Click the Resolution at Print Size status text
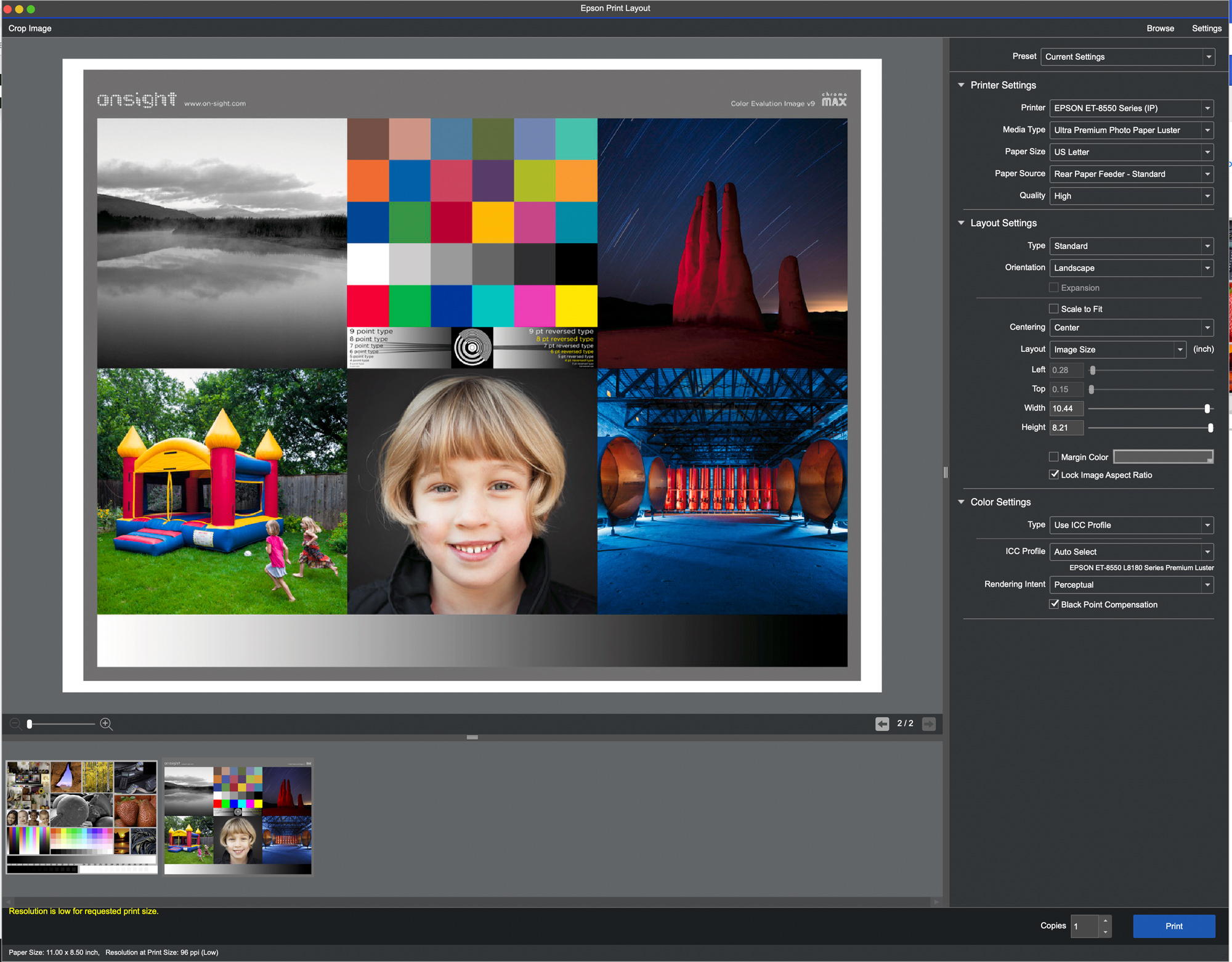 pyautogui.click(x=162, y=953)
